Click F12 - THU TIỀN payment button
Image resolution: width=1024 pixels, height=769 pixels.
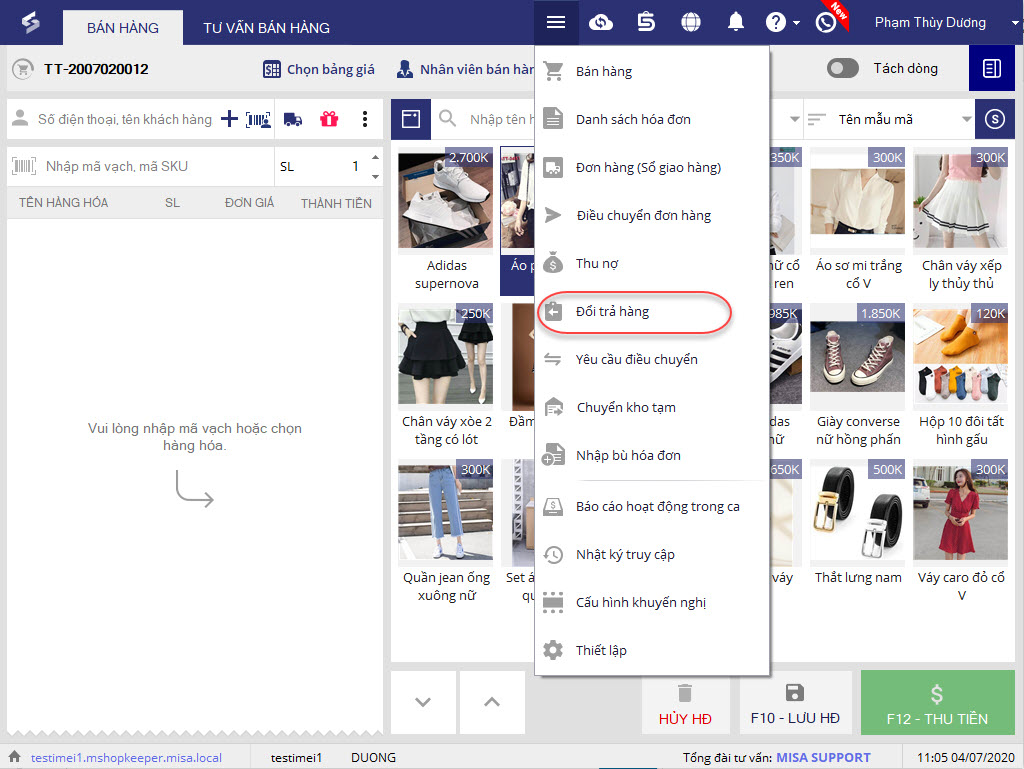point(937,703)
